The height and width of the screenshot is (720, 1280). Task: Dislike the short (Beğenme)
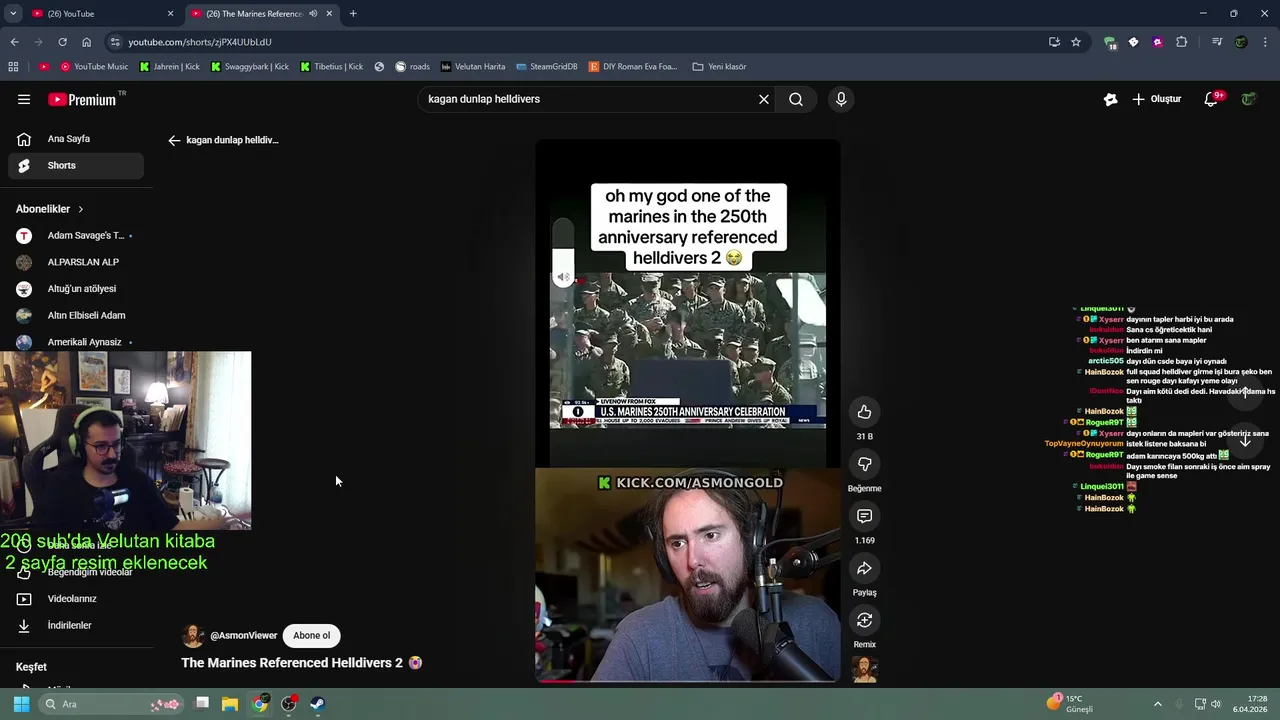tap(864, 464)
